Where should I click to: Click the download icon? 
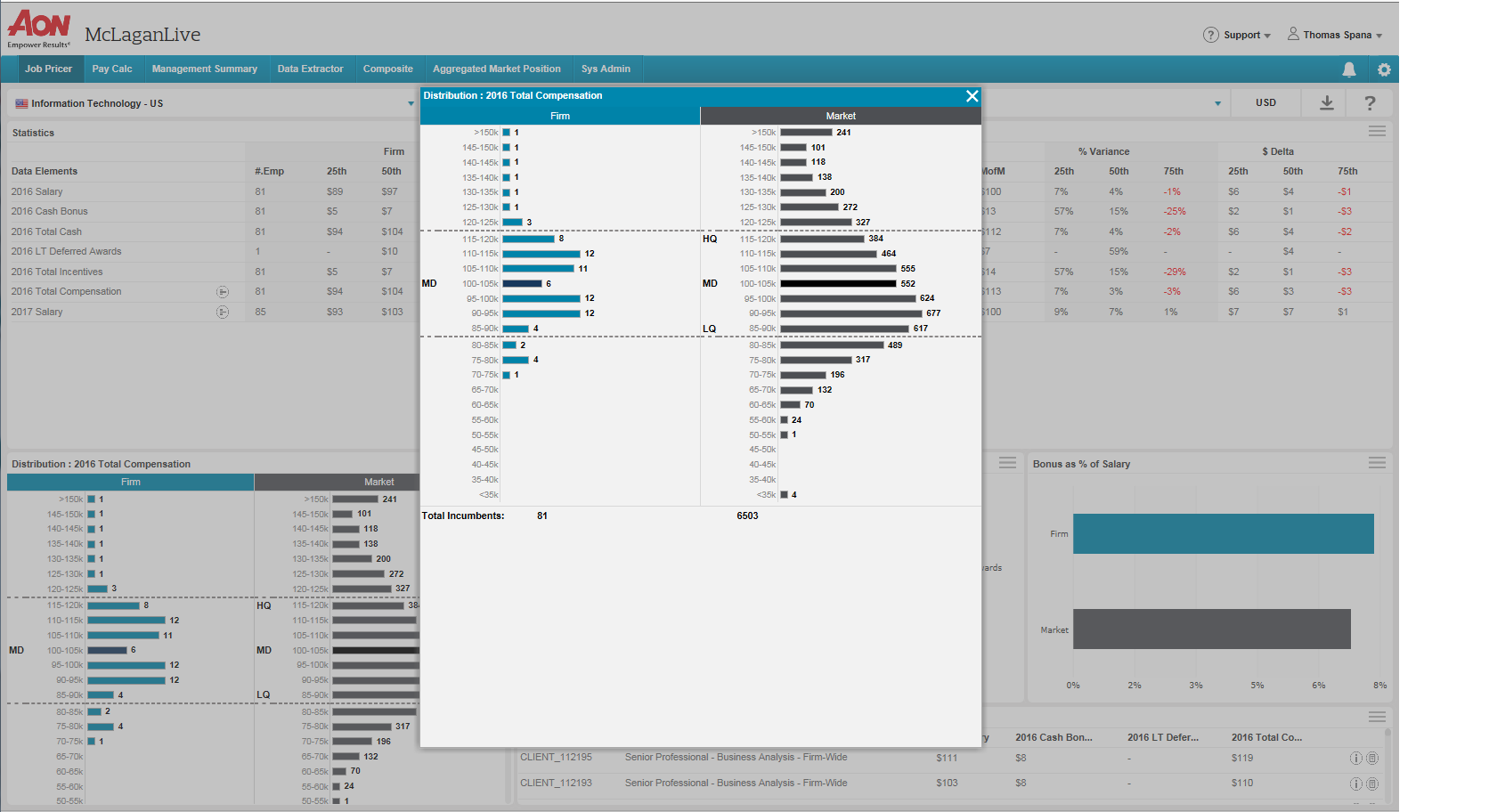[x=1327, y=103]
